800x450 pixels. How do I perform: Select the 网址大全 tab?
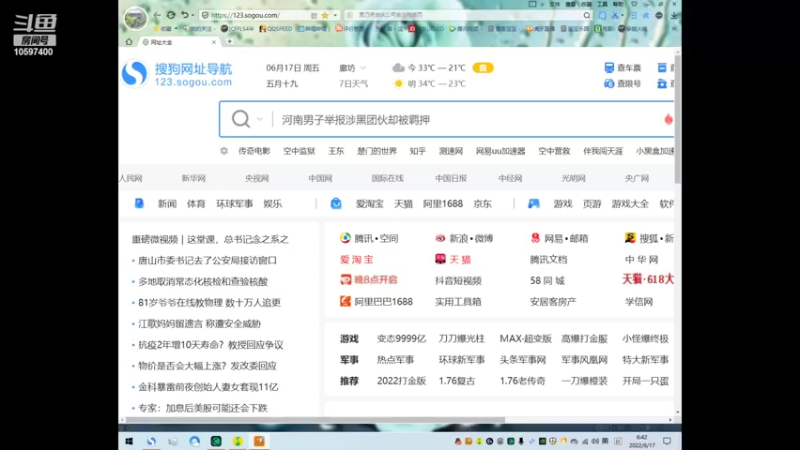pyautogui.click(x=178, y=42)
